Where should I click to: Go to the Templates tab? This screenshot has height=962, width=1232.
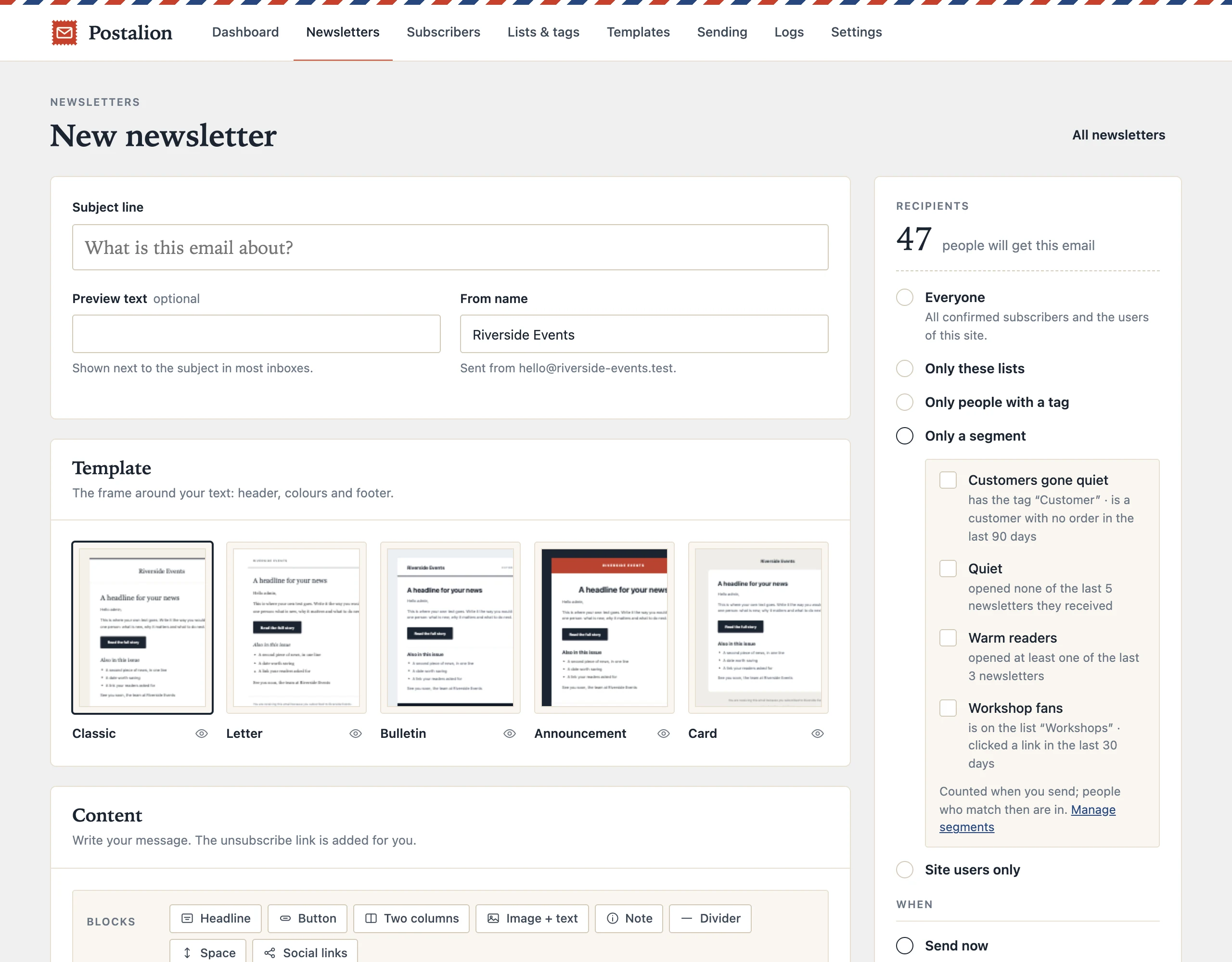[638, 32]
